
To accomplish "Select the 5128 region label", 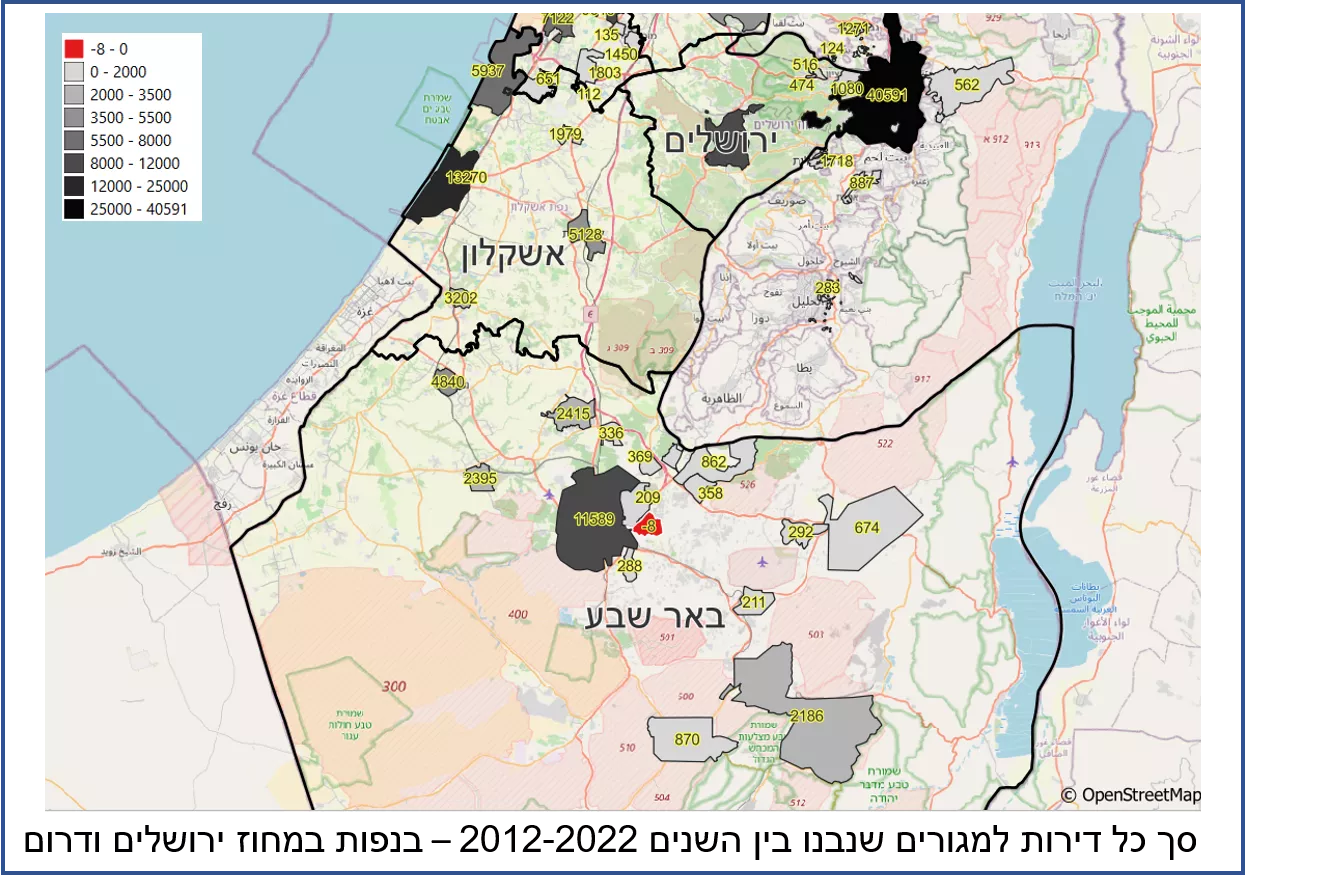I will 586,235.
